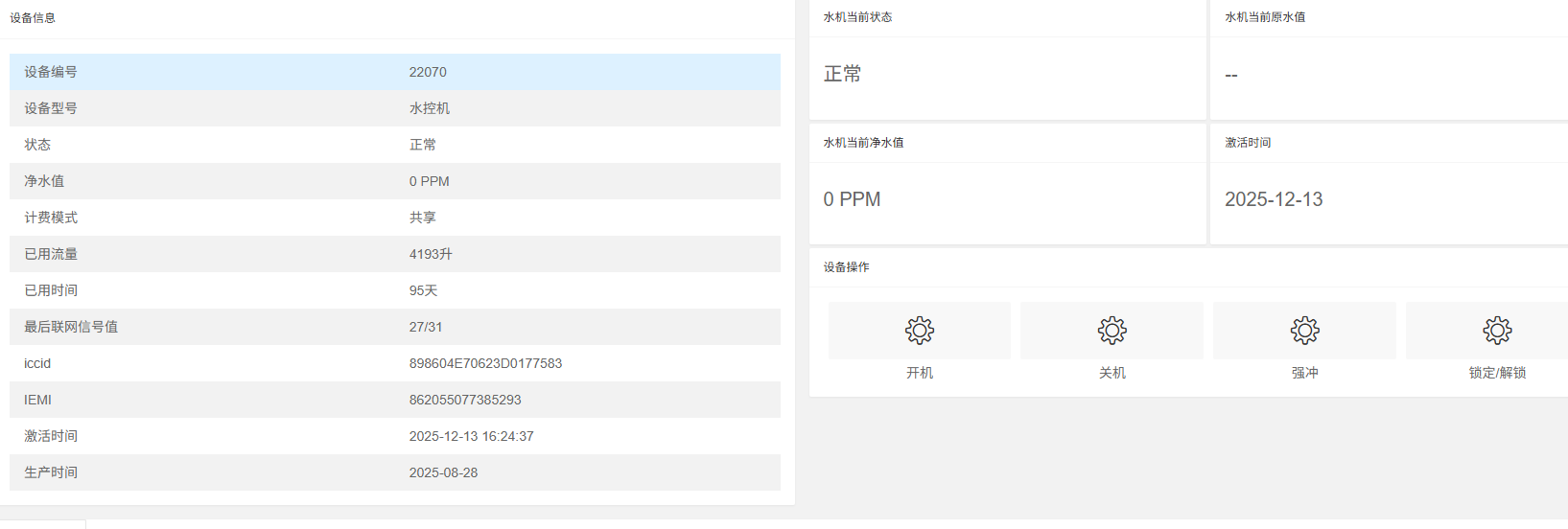1568x529 pixels.
Task: Select the 设备编号 22070 row
Action: tap(395, 72)
